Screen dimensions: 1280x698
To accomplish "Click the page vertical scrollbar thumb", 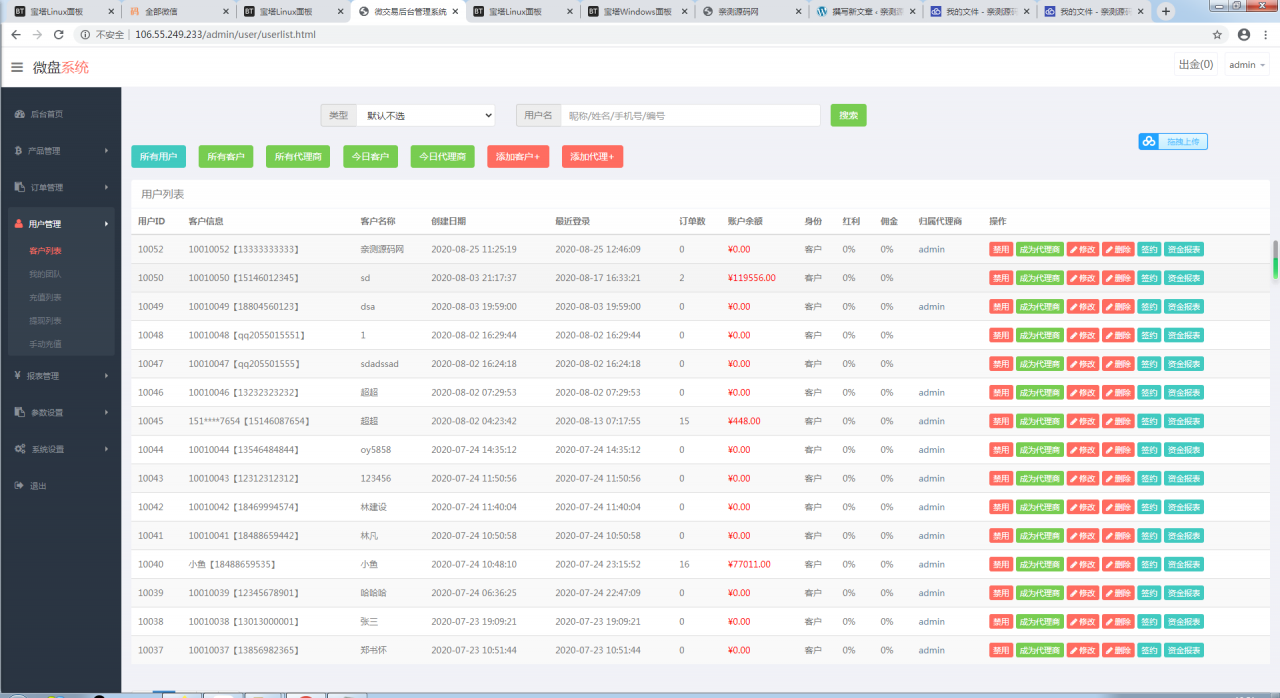I will click(1275, 258).
